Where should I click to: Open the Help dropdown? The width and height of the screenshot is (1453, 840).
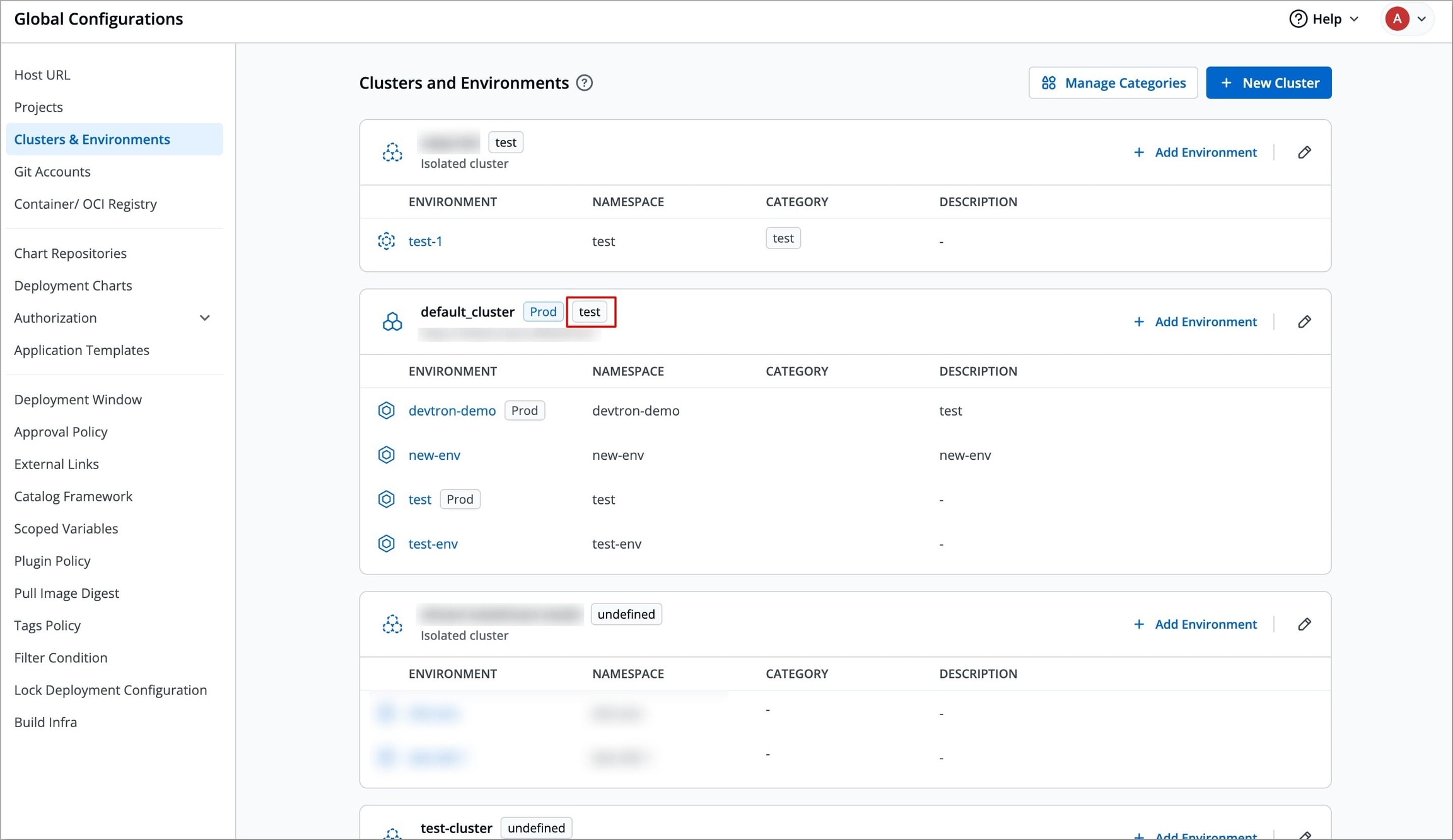pos(1324,19)
